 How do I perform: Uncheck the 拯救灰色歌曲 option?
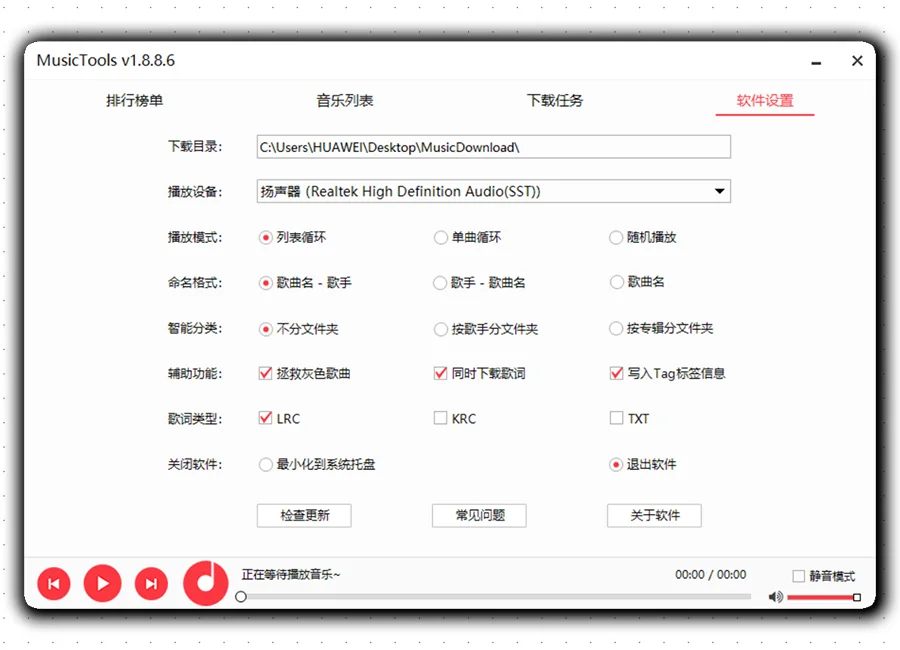[265, 373]
